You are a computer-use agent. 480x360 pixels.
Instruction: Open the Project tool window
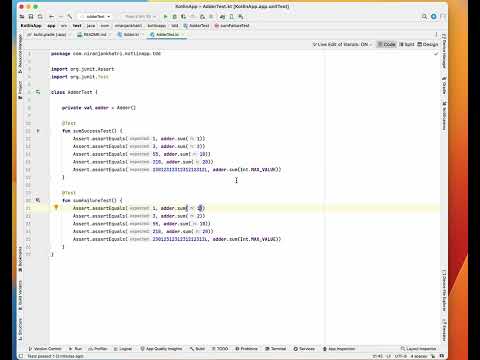pyautogui.click(x=20, y=90)
